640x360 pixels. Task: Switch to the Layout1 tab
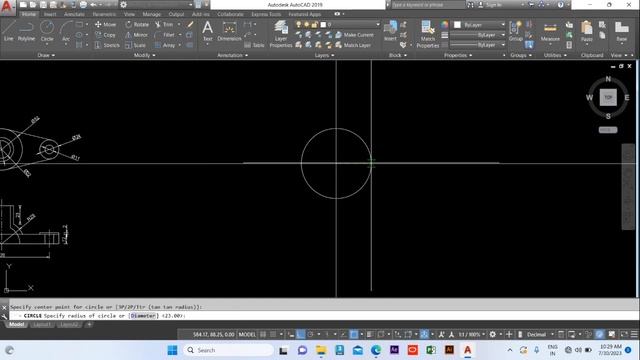click(42, 324)
